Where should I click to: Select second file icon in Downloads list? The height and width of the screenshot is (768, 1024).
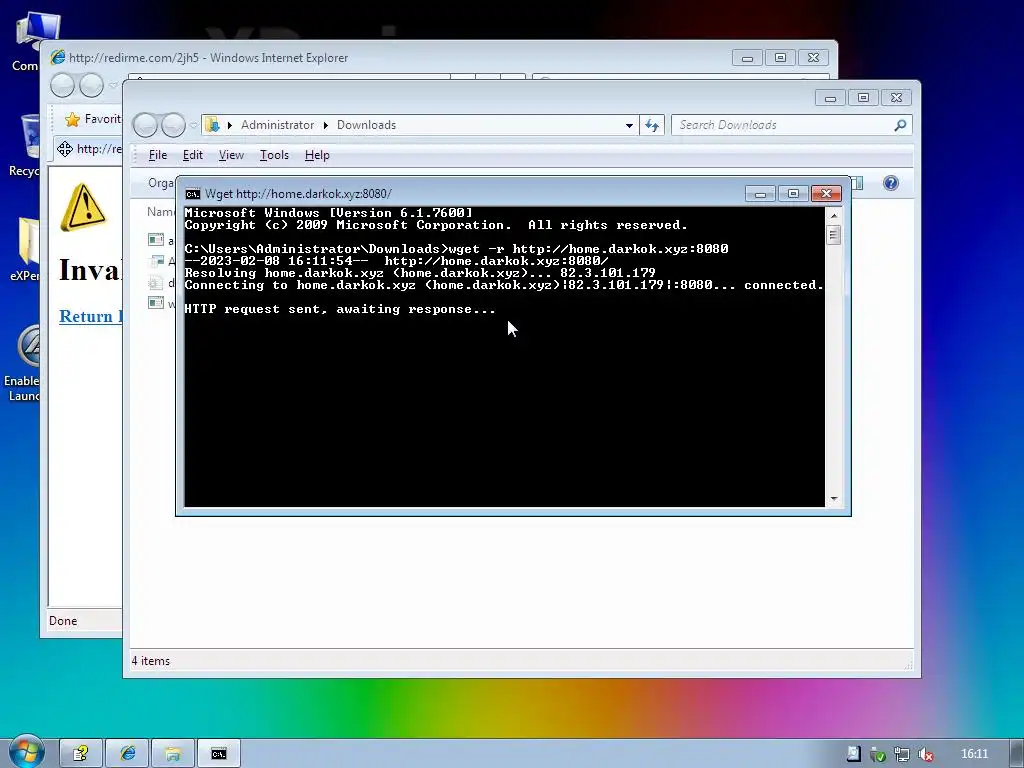pyautogui.click(x=155, y=261)
